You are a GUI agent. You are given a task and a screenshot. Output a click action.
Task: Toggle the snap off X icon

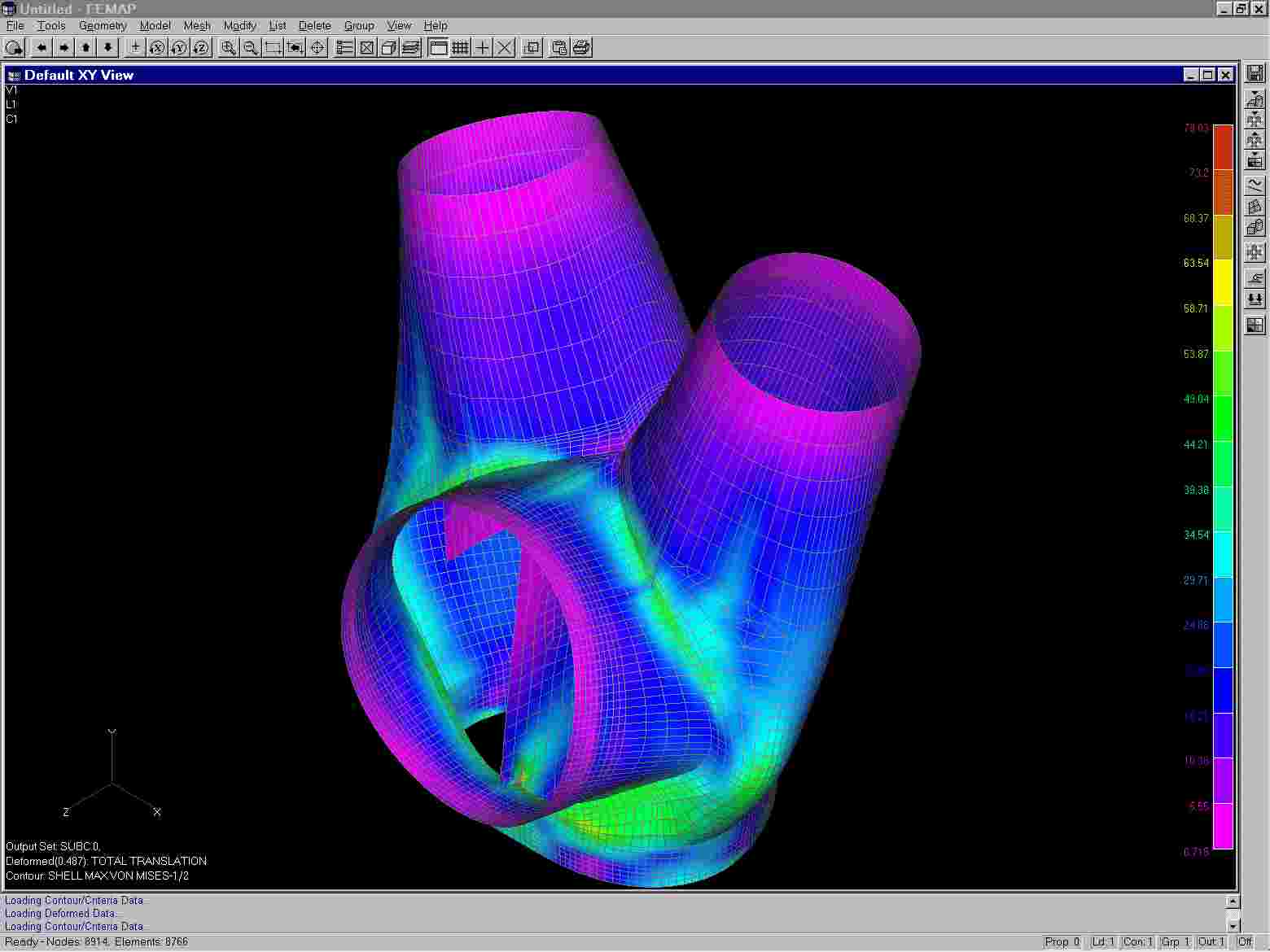pyautogui.click(x=505, y=47)
